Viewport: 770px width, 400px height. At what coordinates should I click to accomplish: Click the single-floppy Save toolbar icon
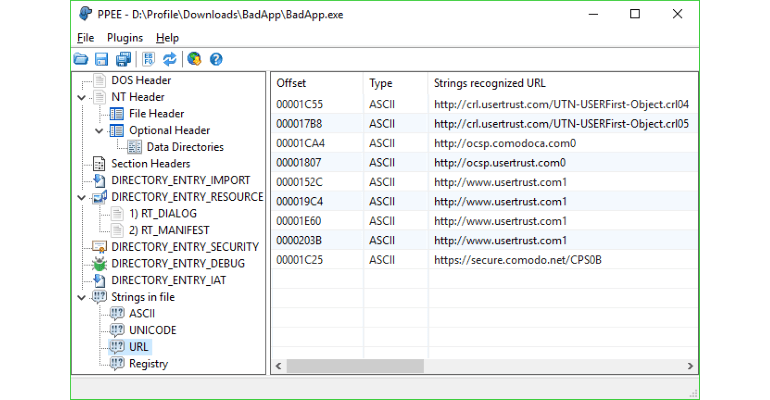(x=101, y=59)
